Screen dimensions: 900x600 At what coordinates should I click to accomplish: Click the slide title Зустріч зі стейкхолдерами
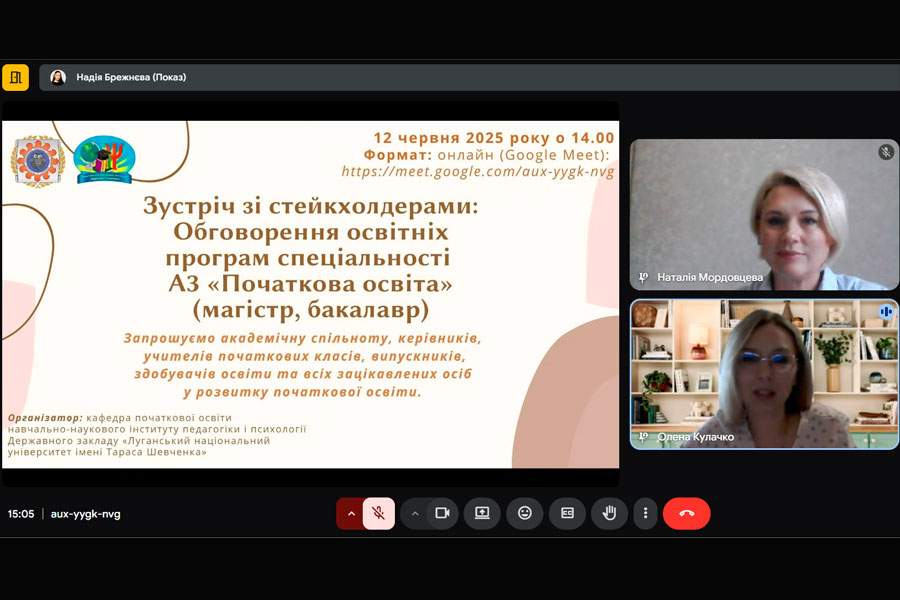311,206
